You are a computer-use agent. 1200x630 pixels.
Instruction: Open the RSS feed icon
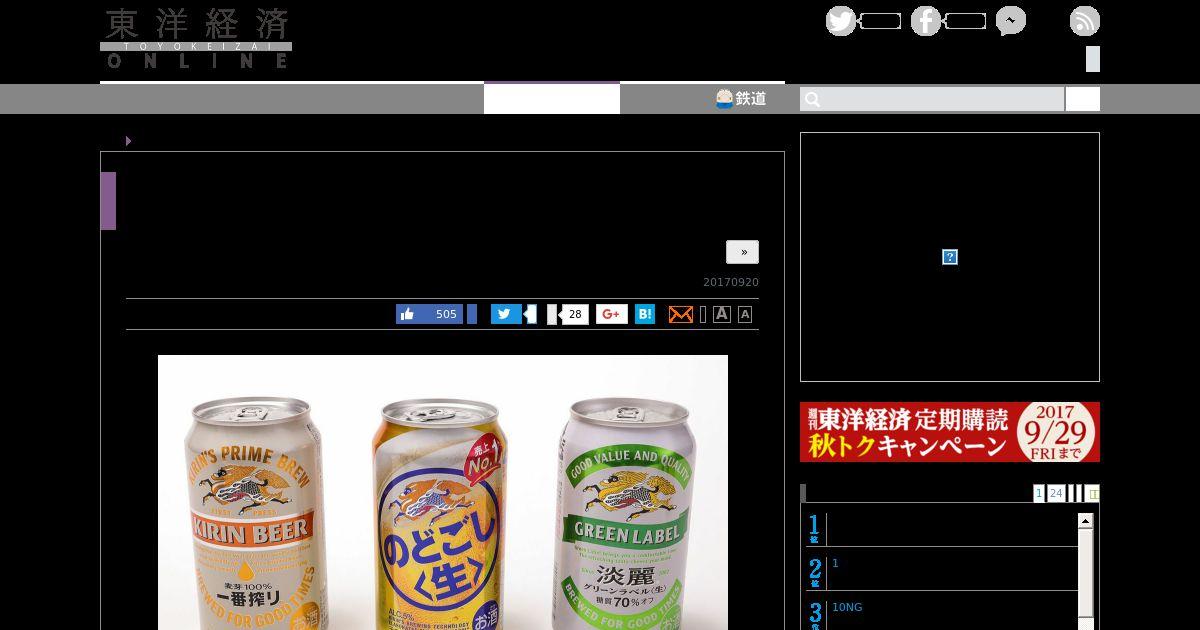tap(1085, 21)
